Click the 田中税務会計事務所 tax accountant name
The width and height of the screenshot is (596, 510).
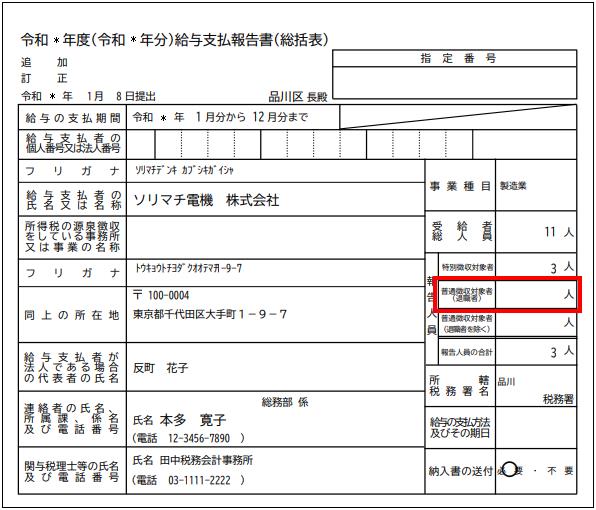coord(206,460)
